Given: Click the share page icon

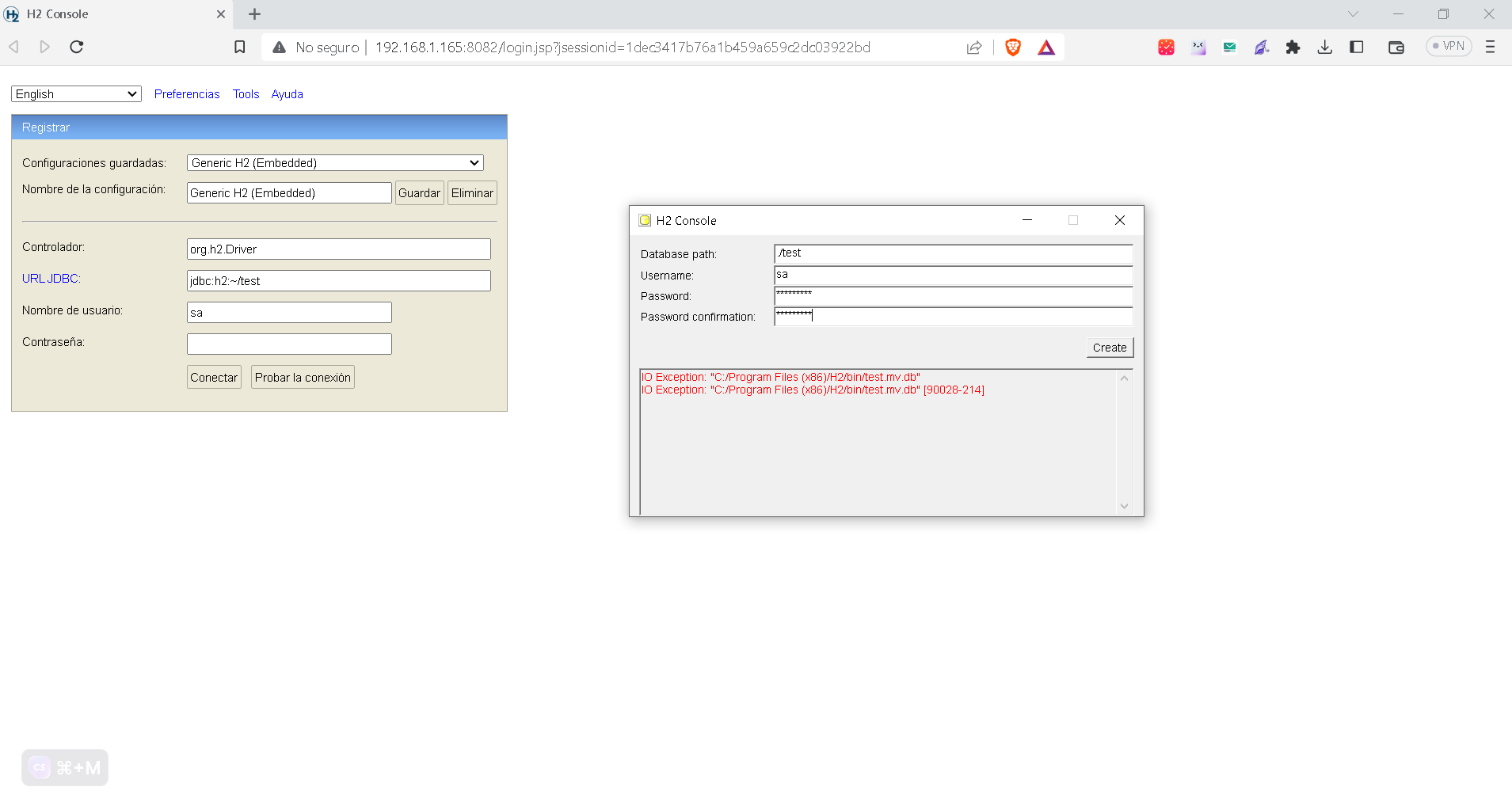Looking at the screenshot, I should (974, 48).
